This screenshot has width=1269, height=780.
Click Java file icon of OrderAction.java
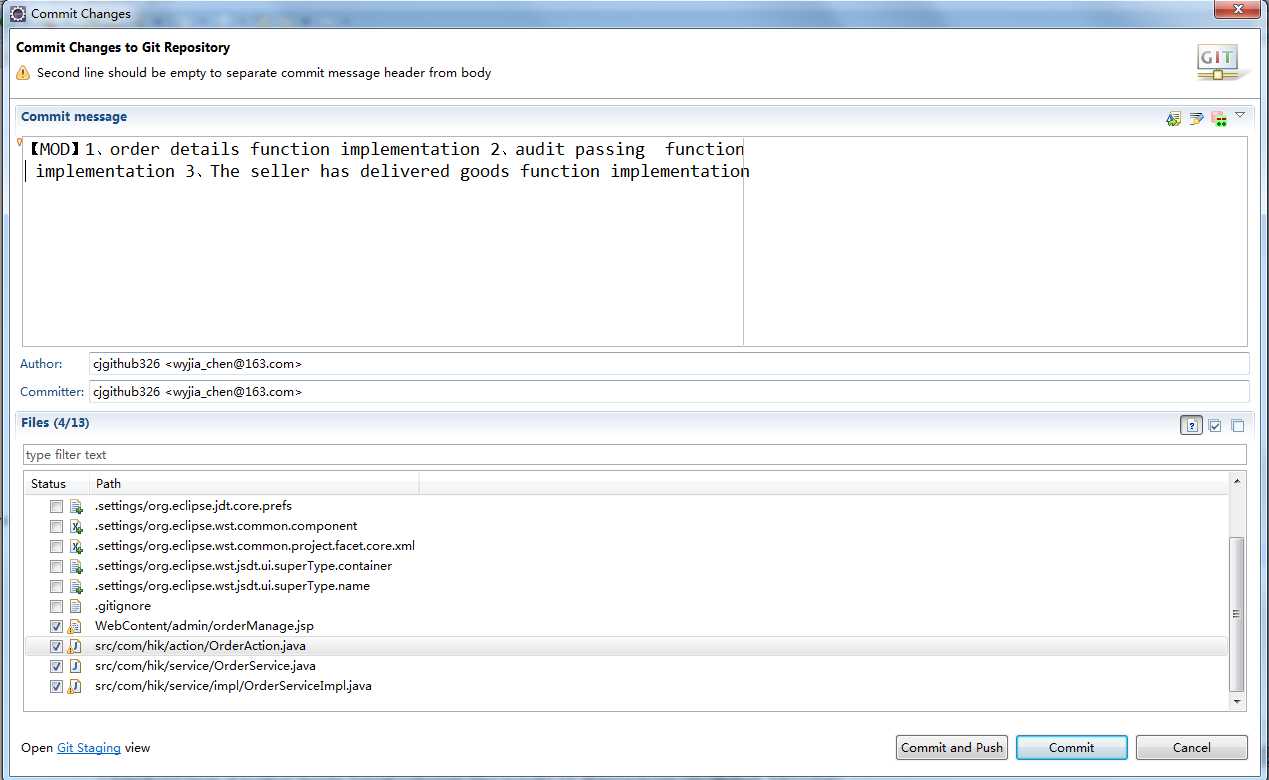75,646
